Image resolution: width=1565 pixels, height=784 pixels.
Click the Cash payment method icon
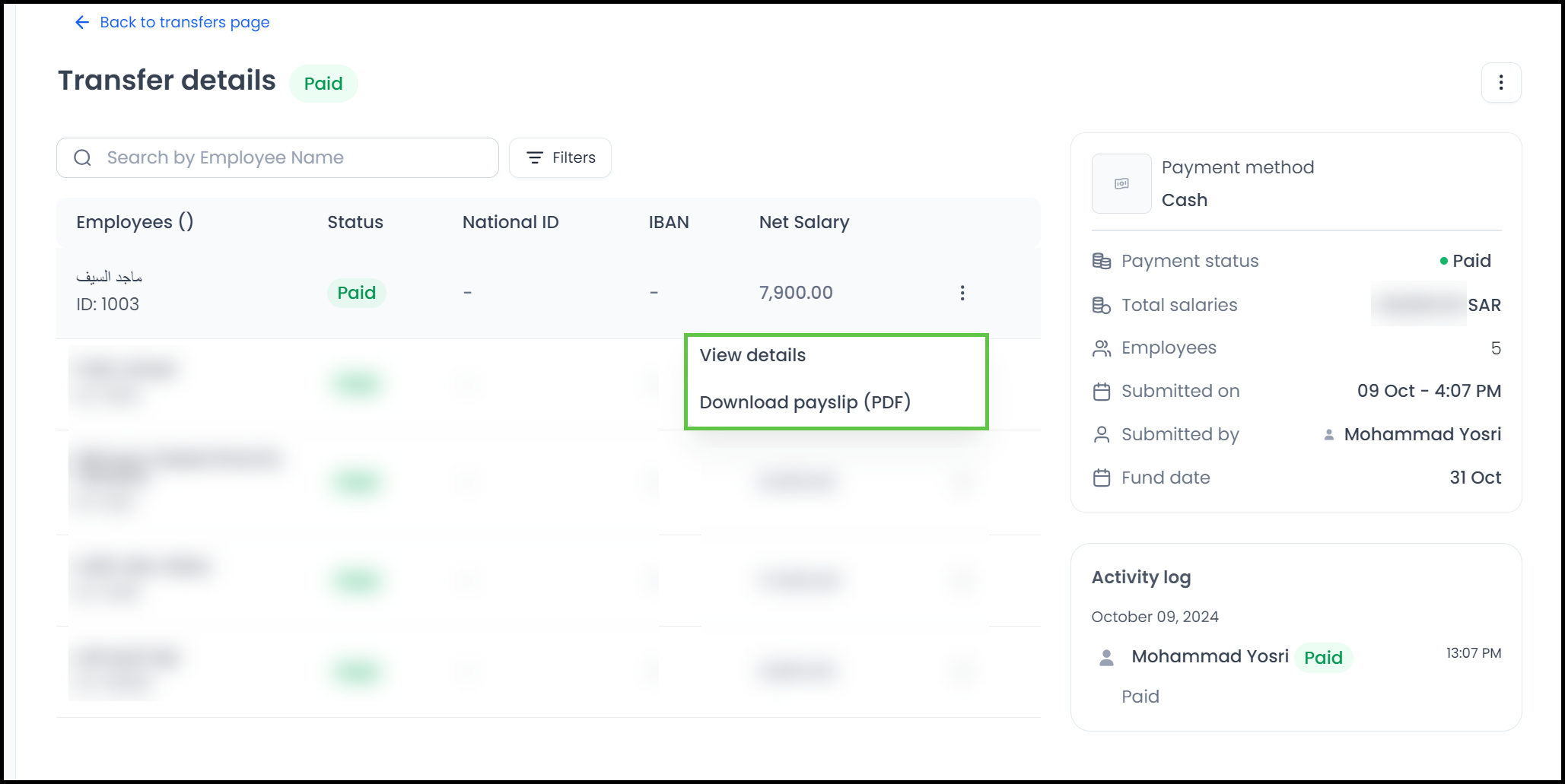click(1121, 183)
